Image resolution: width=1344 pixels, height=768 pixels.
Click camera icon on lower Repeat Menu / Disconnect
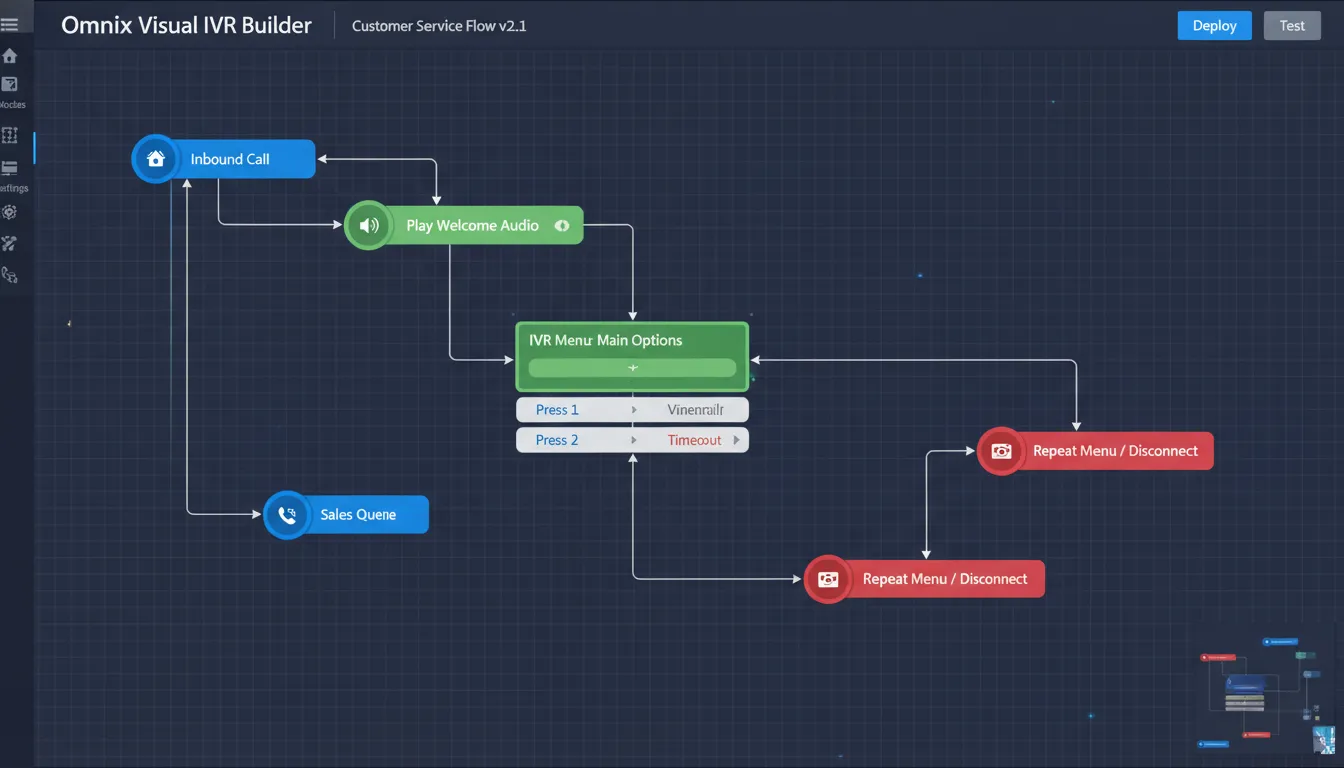point(828,579)
